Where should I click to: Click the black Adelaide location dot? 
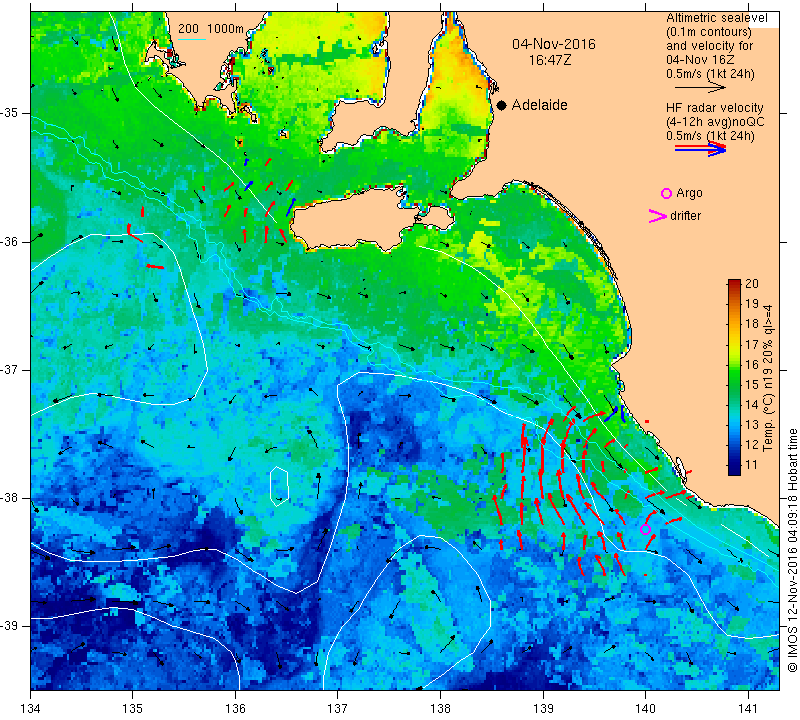[502, 105]
